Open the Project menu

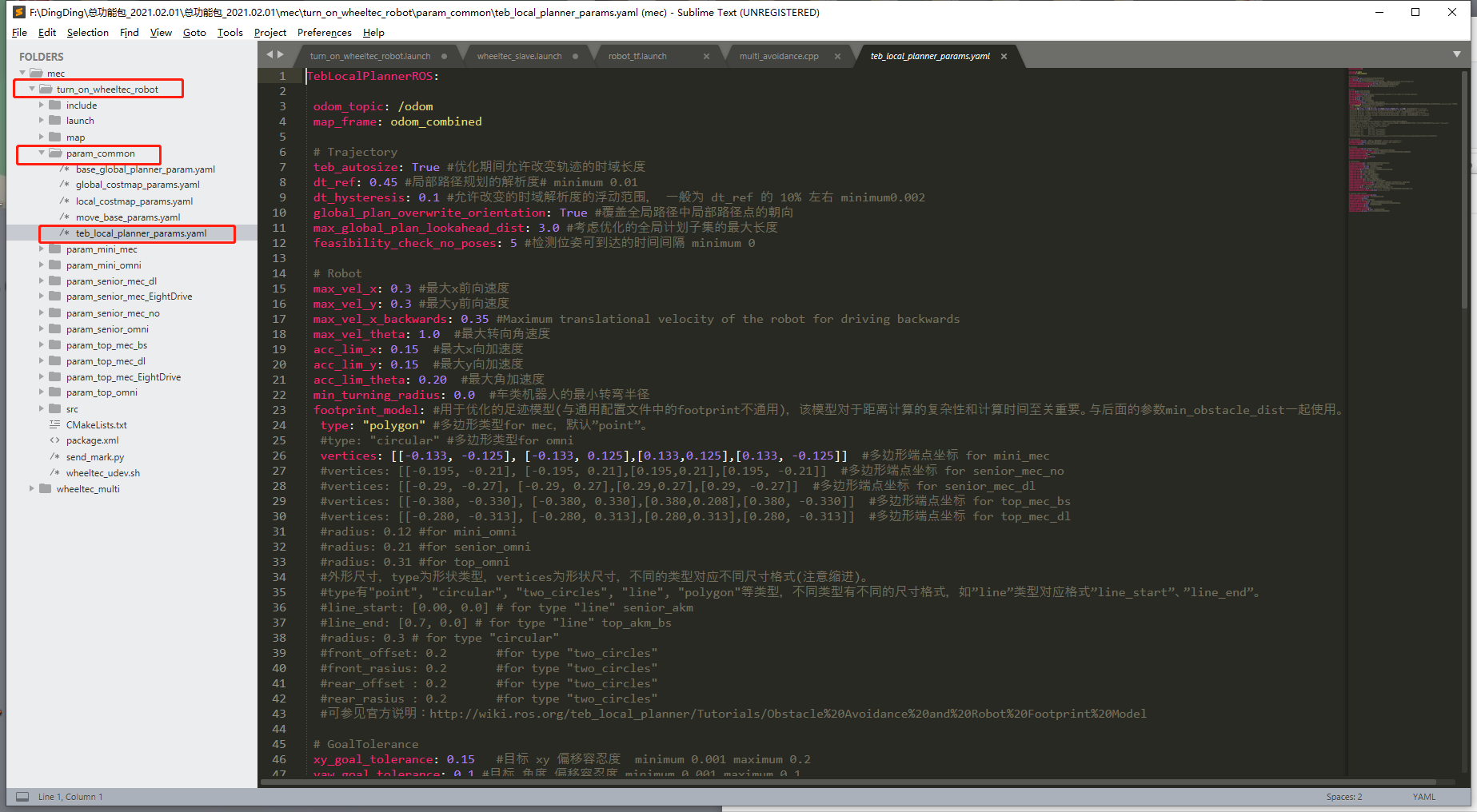[270, 33]
